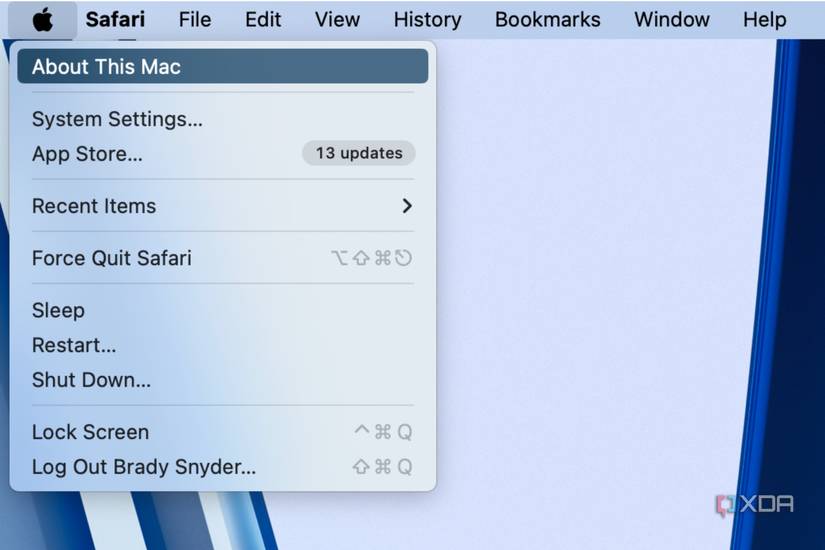
Task: Choose Lock Screen
Action: [223, 432]
